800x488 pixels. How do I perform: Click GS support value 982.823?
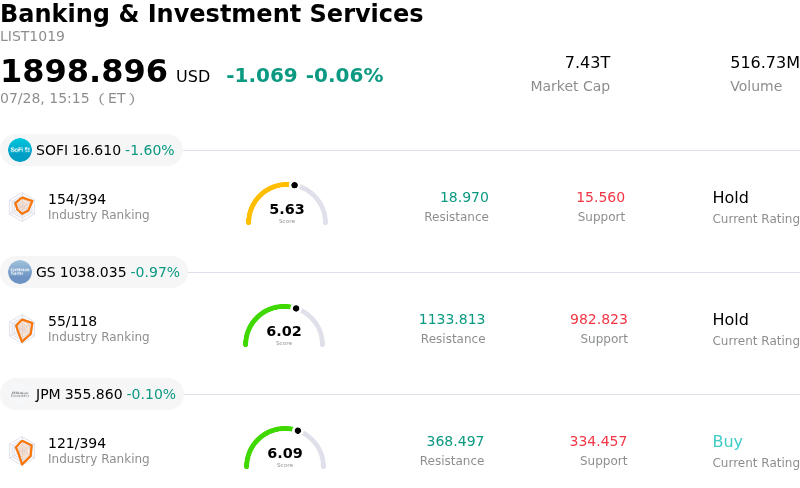(598, 319)
